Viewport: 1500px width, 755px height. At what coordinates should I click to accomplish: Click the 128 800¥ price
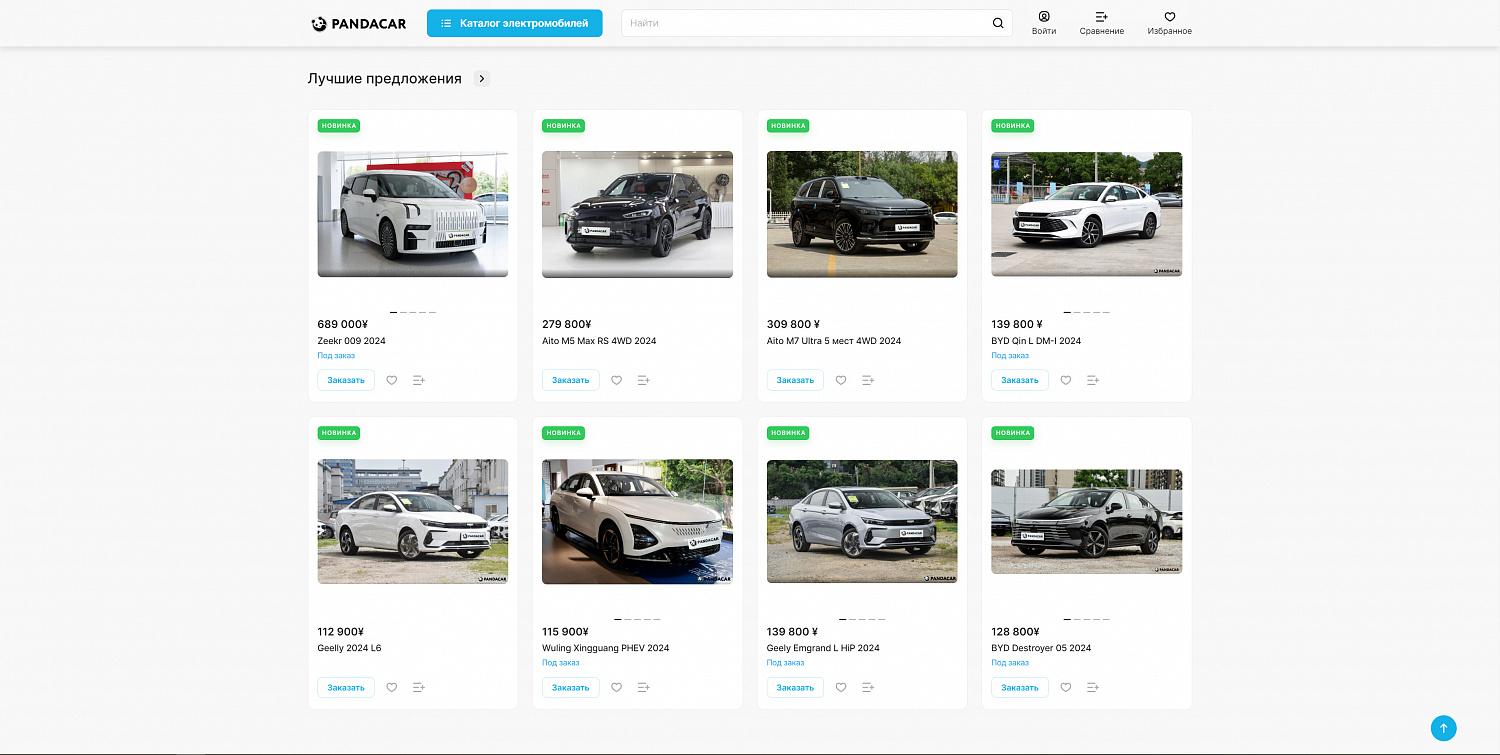[x=1016, y=631]
